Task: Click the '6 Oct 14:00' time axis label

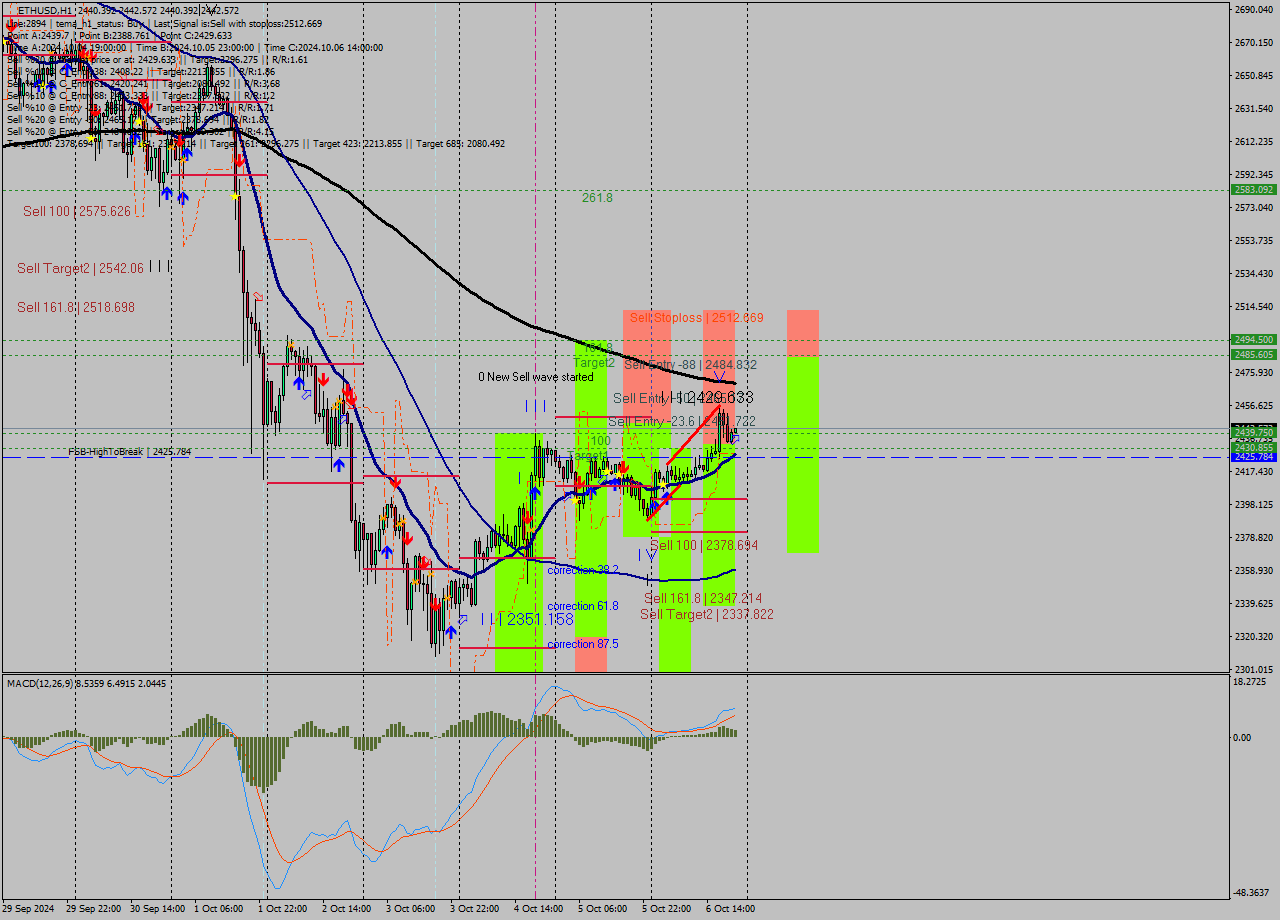Action: pos(730,909)
